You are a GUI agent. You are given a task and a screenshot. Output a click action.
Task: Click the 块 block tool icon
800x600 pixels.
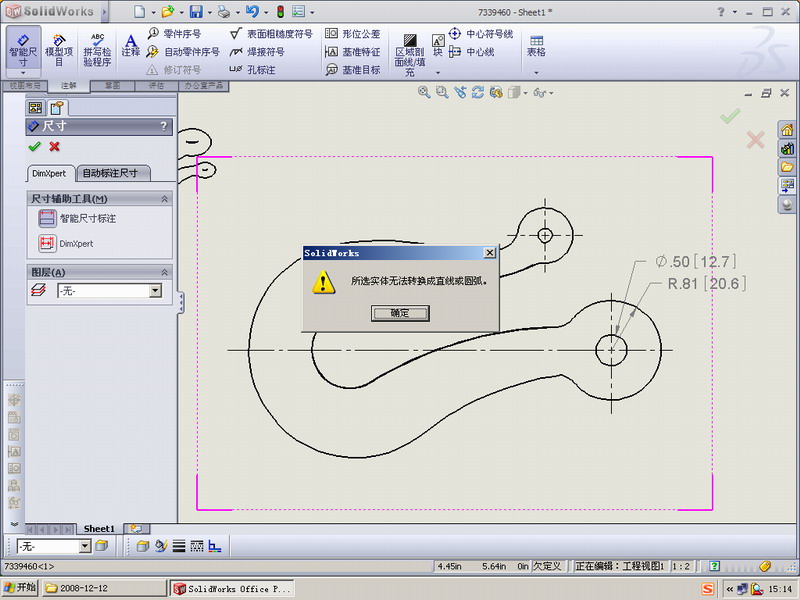click(438, 45)
